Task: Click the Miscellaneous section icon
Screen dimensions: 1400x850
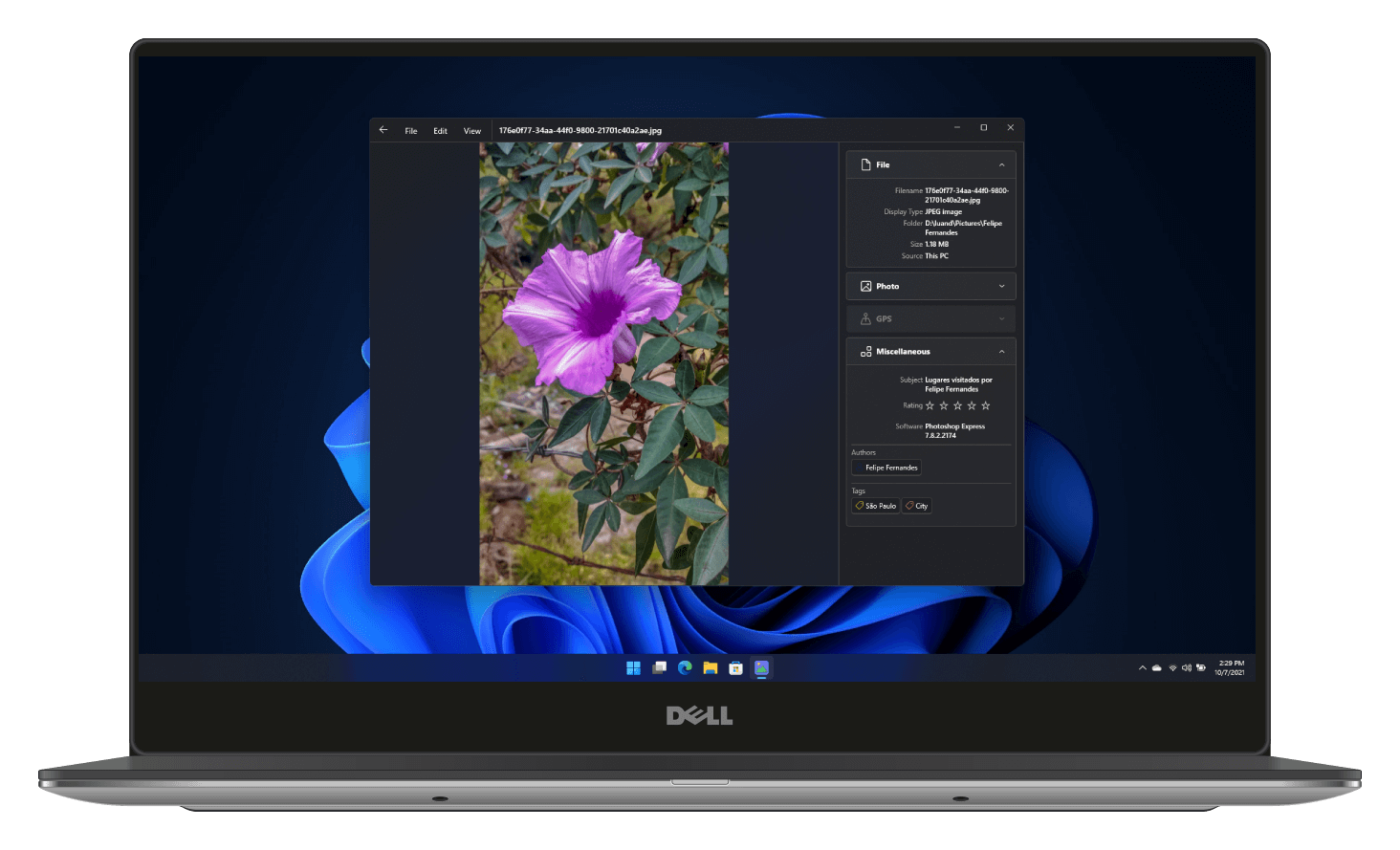Action: tap(864, 351)
